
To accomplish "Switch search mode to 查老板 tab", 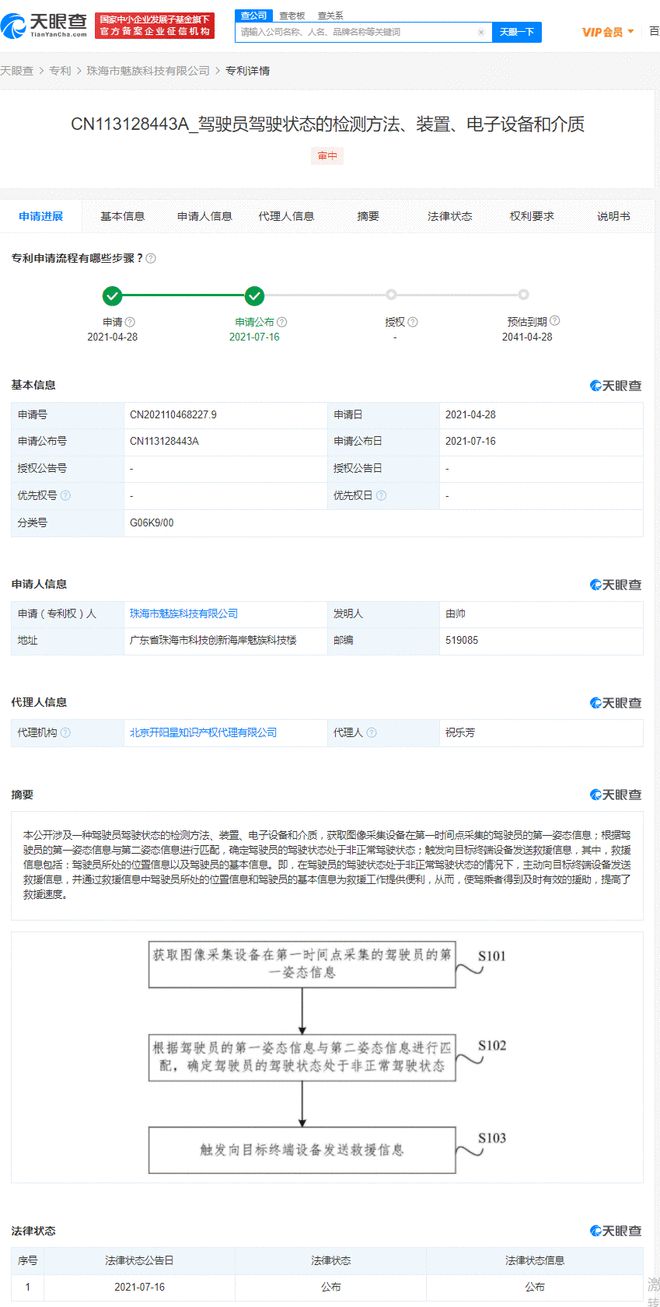I will pos(292,15).
